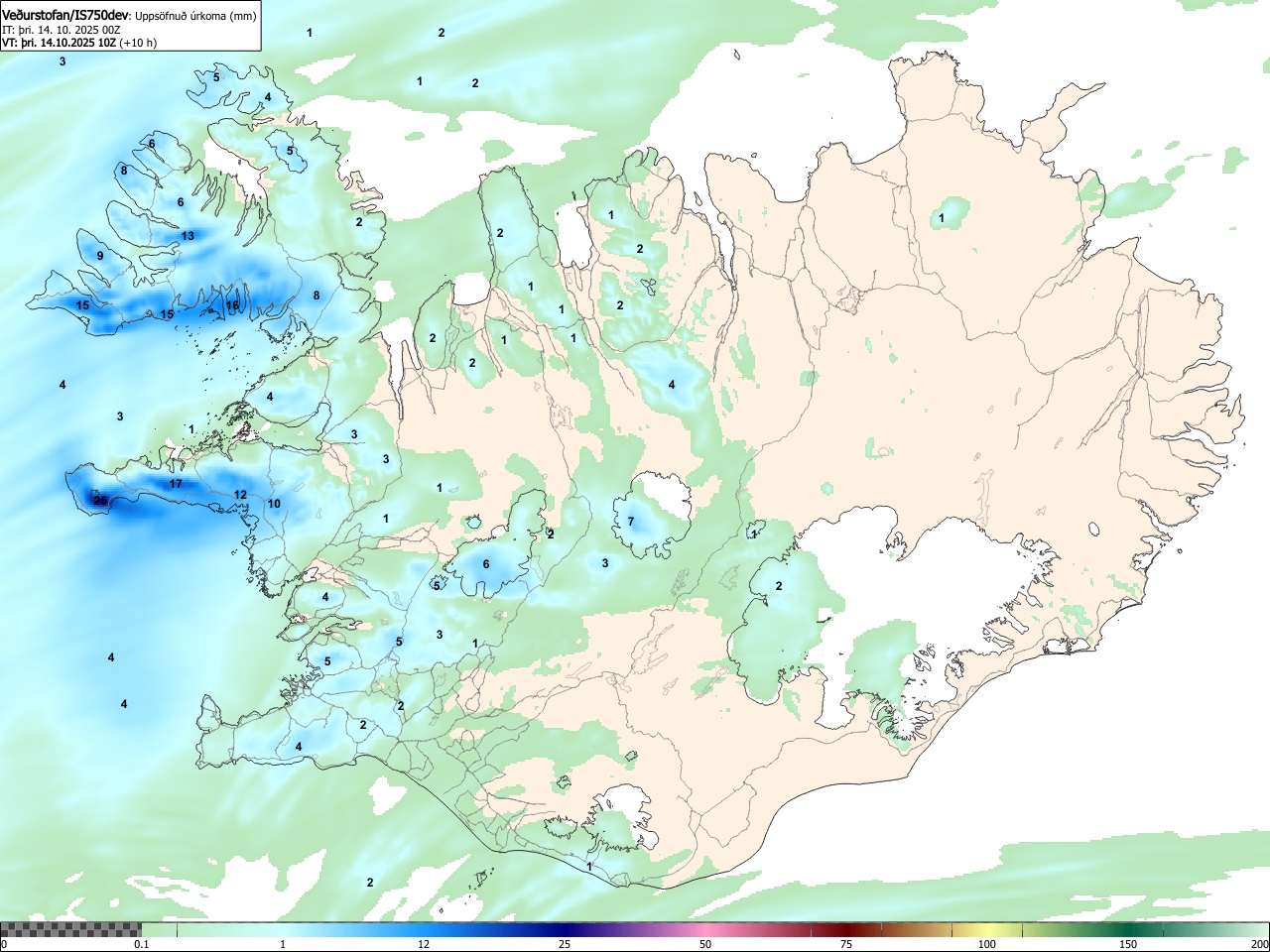The width and height of the screenshot is (1270, 952).
Task: Select the 25 tick on the color scale
Action: (x=565, y=944)
